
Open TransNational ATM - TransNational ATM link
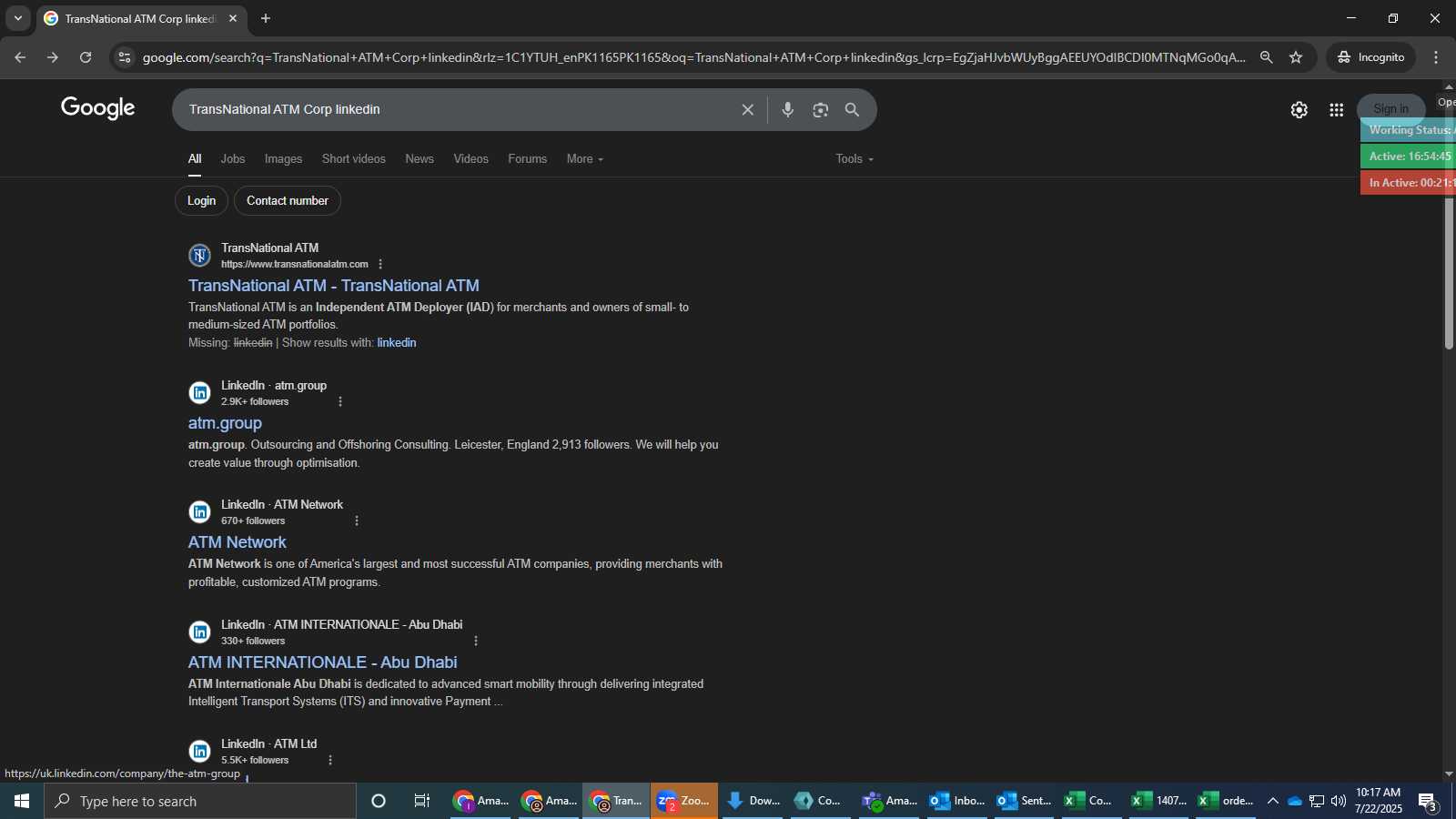[x=334, y=285]
